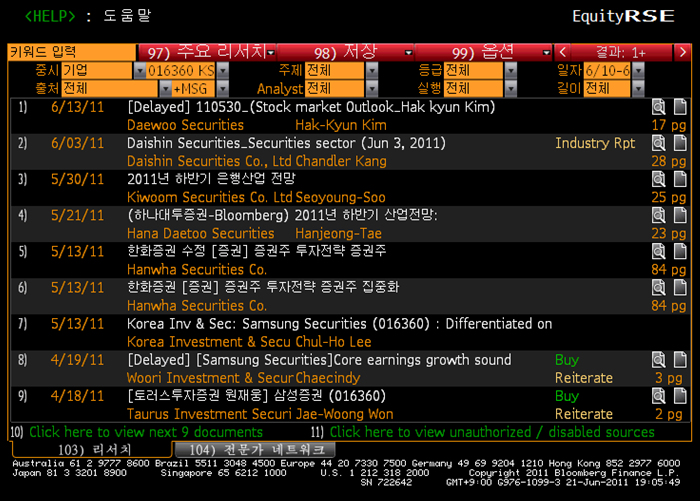700x501 pixels.
Task: Expand the 016360 KS ticker dropdown
Action: pos(222,71)
